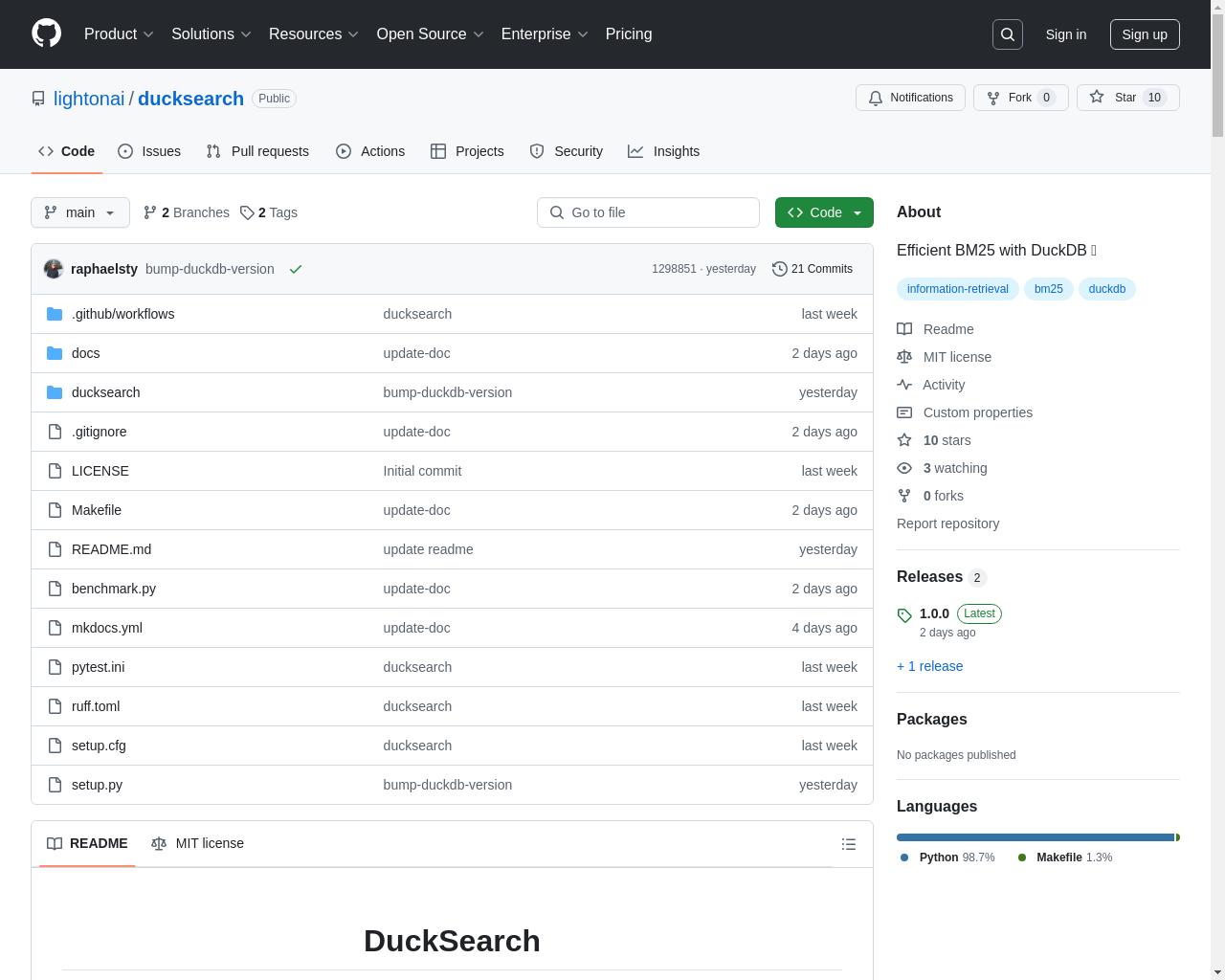Viewport: 1225px width, 980px height.
Task: Open setup.py file
Action: [x=97, y=785]
